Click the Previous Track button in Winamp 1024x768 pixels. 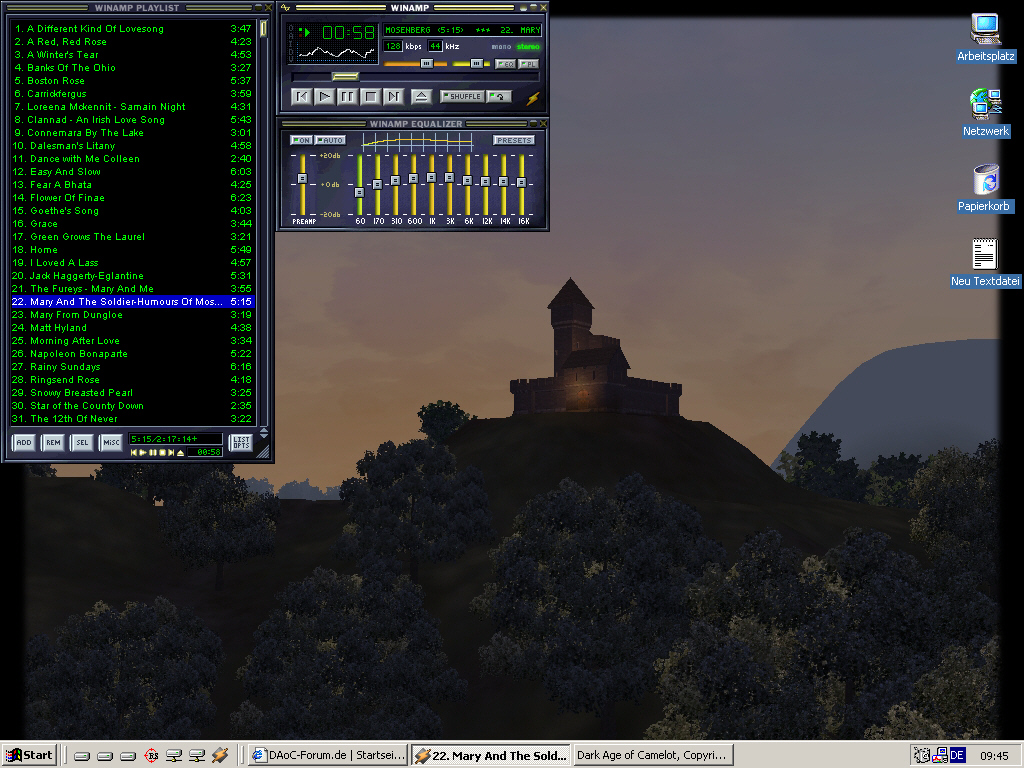[x=301, y=97]
